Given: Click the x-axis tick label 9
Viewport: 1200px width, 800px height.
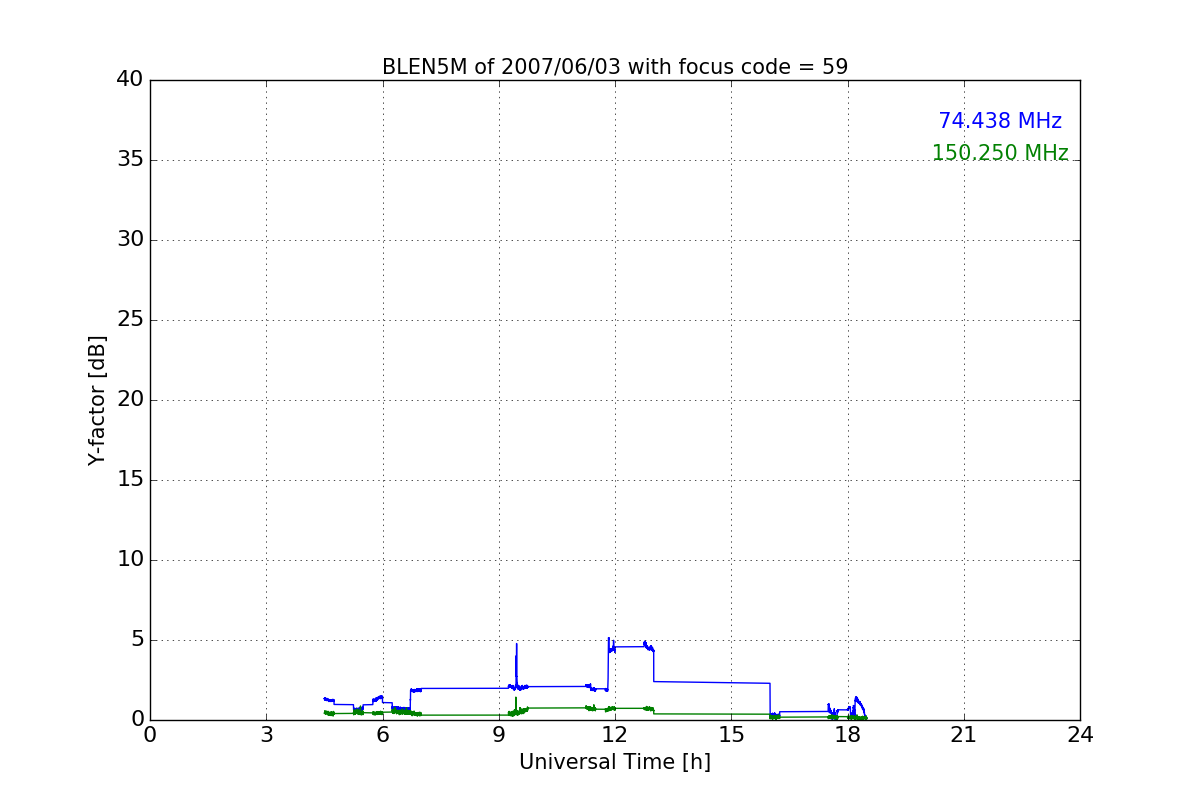Looking at the screenshot, I should coord(499,735).
